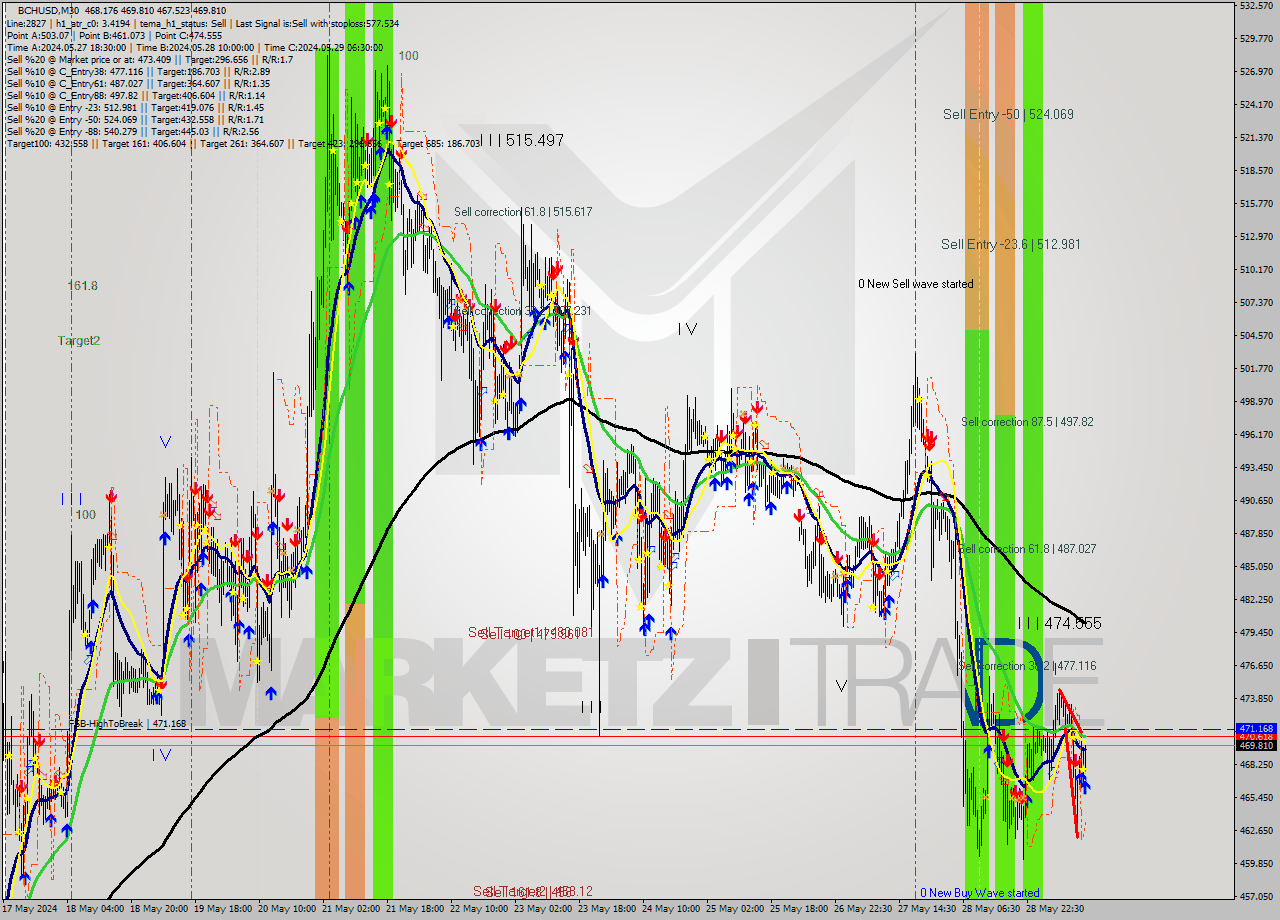1280x920 pixels.
Task: Select the '0 New Buy Wave started' label
Action: pos(980,893)
